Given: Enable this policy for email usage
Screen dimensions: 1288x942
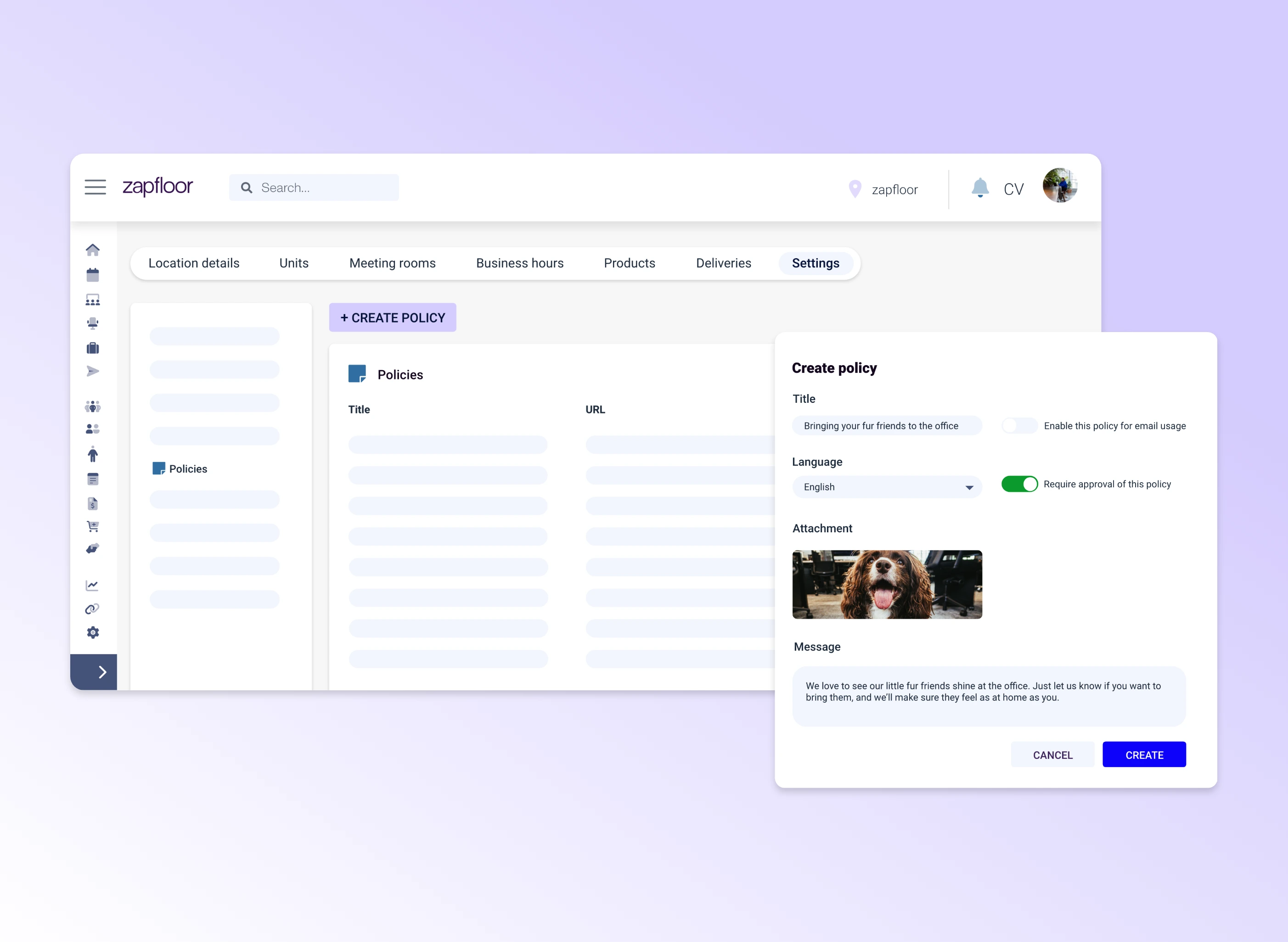Looking at the screenshot, I should tap(1019, 425).
